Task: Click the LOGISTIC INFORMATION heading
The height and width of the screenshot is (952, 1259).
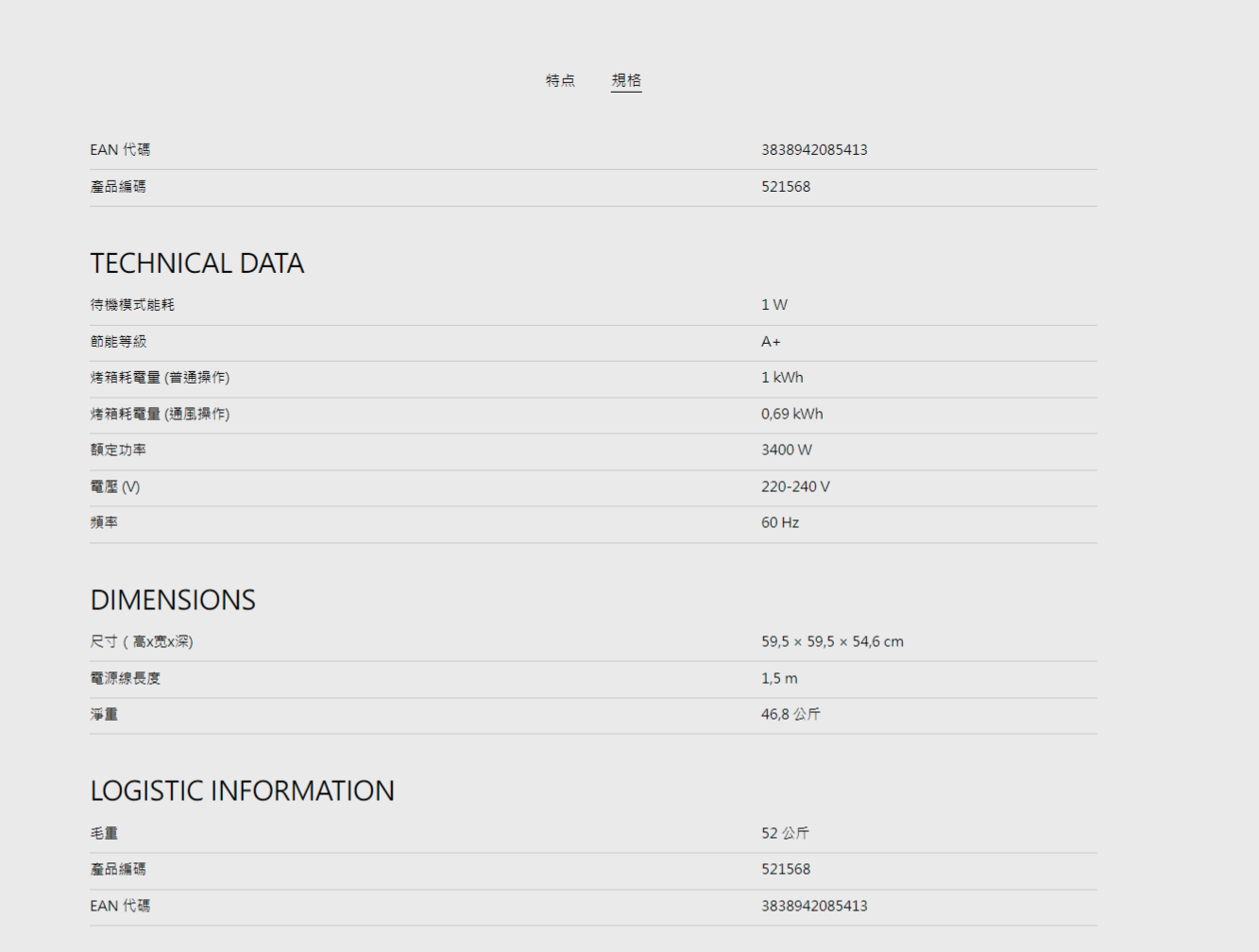Action: [242, 791]
